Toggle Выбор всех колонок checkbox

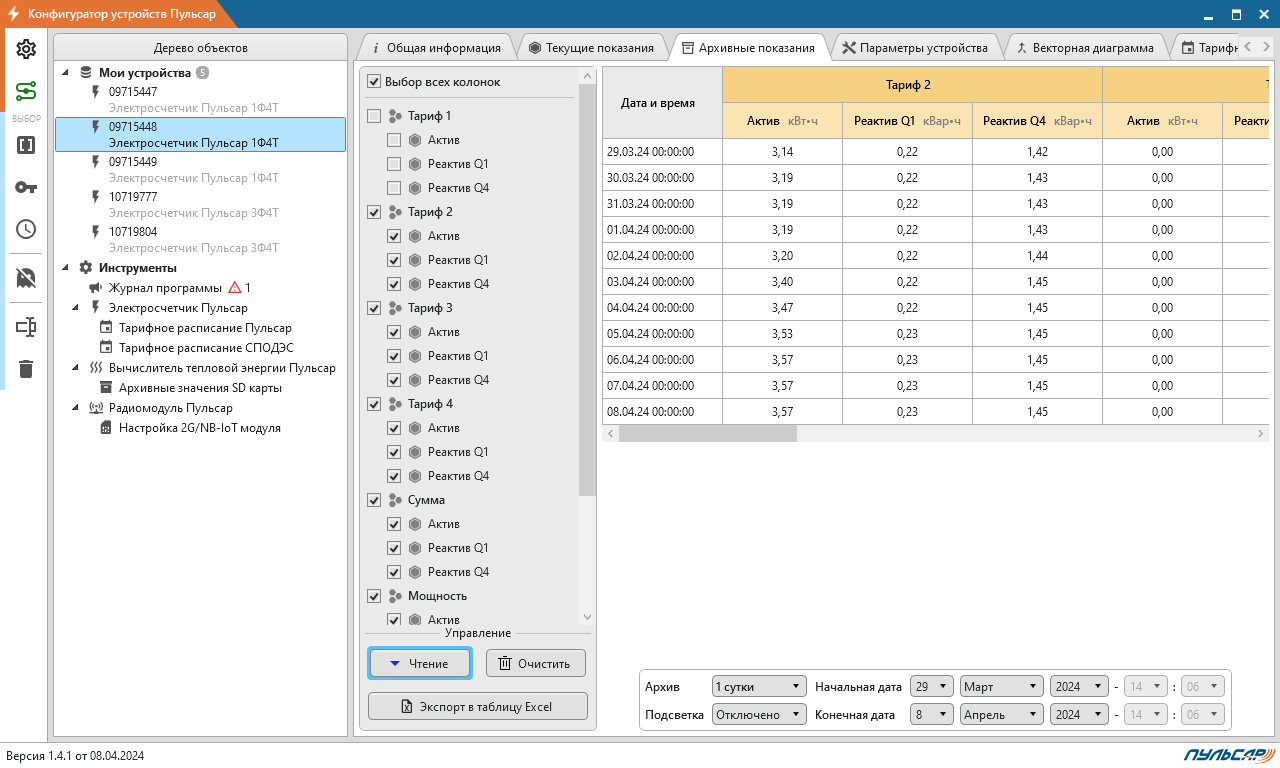(x=374, y=82)
